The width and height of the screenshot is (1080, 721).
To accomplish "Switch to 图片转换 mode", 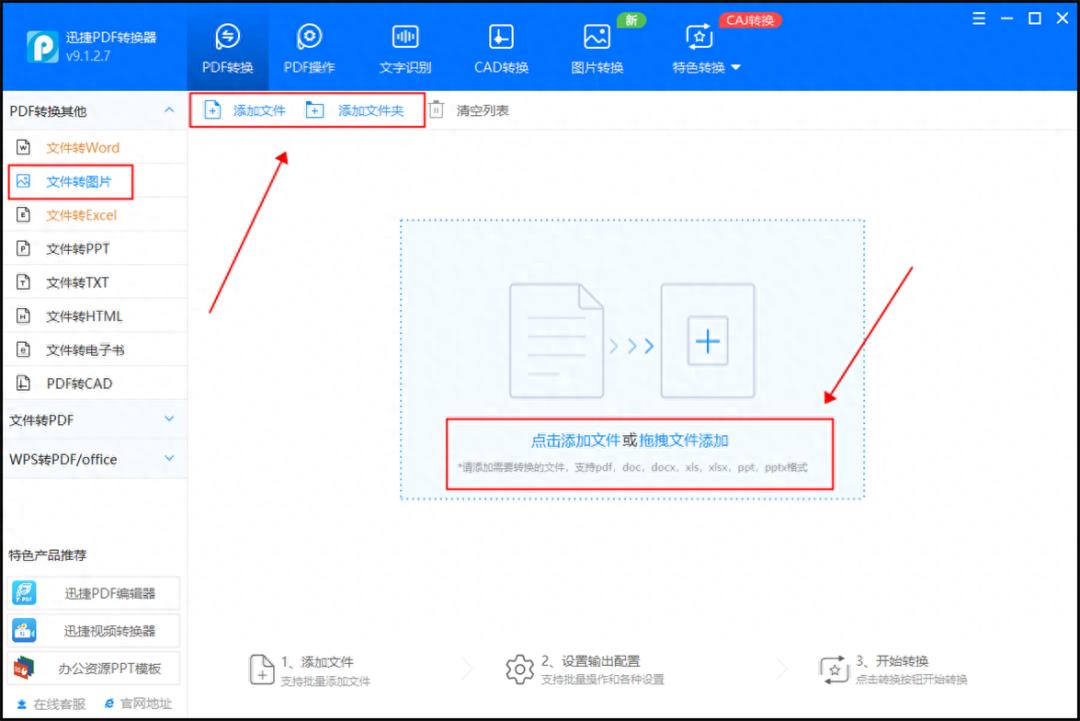I will pos(597,45).
